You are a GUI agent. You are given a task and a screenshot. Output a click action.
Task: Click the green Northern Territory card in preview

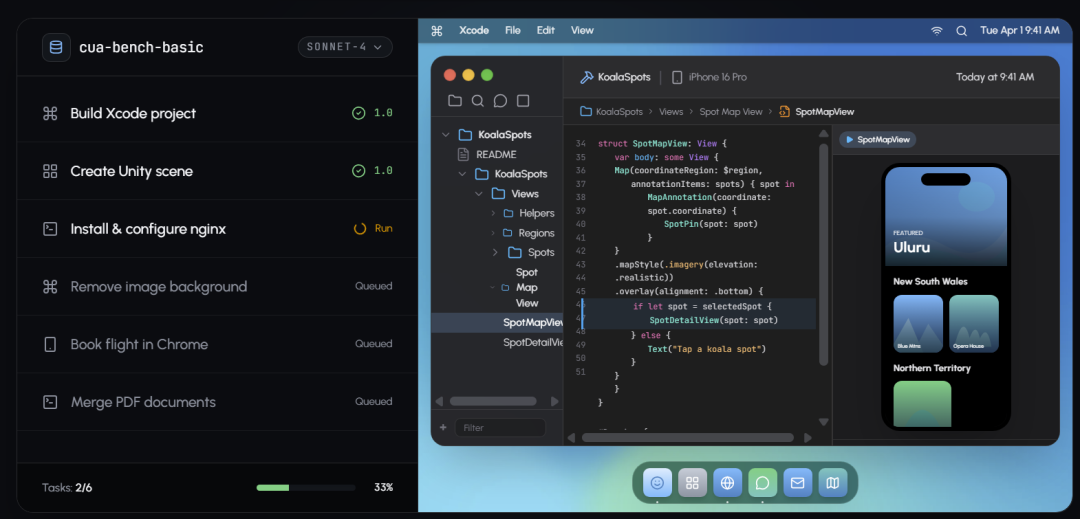pos(922,404)
